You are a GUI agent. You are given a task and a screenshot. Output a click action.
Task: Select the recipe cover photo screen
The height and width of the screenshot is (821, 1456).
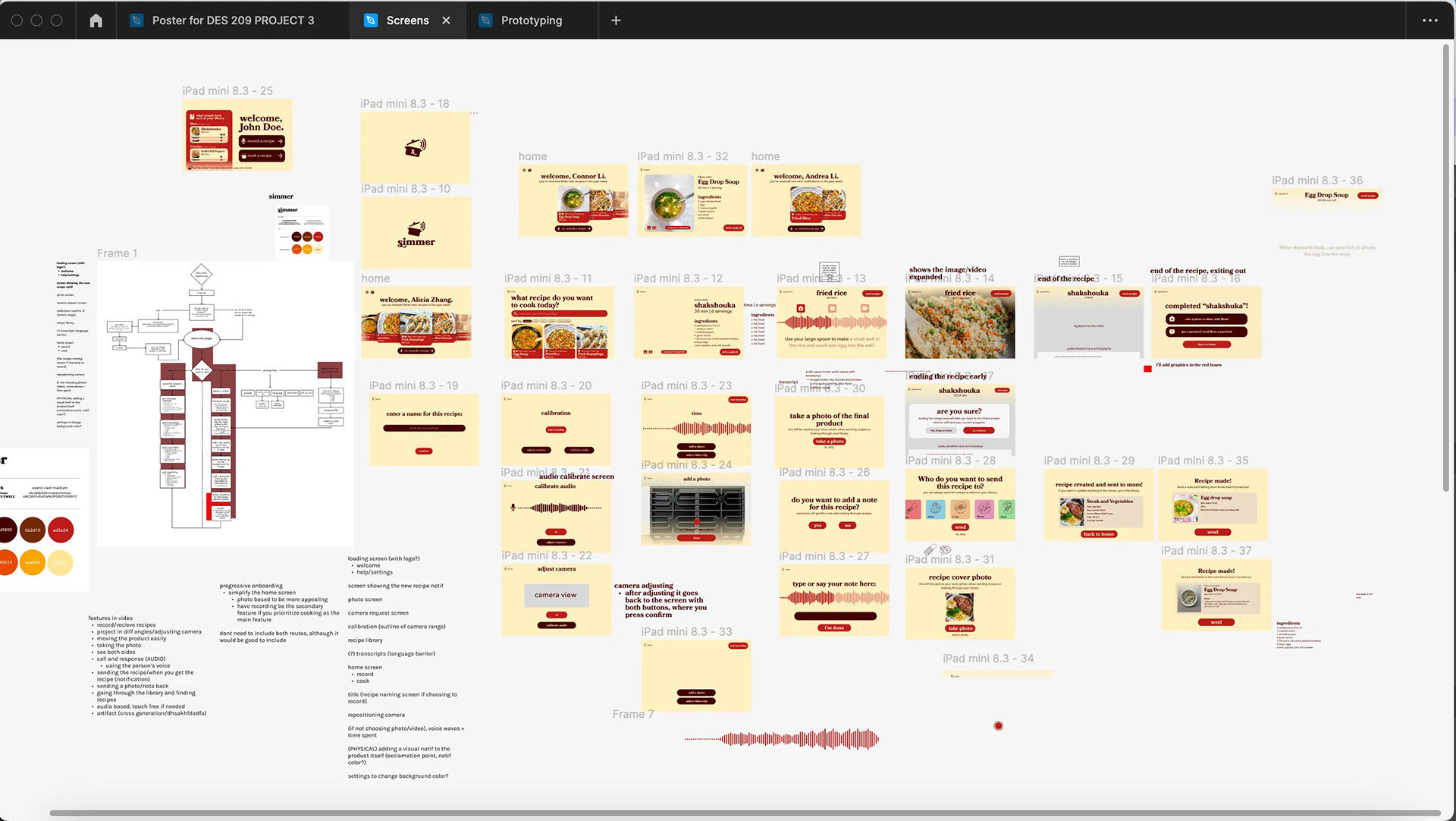(x=960, y=603)
